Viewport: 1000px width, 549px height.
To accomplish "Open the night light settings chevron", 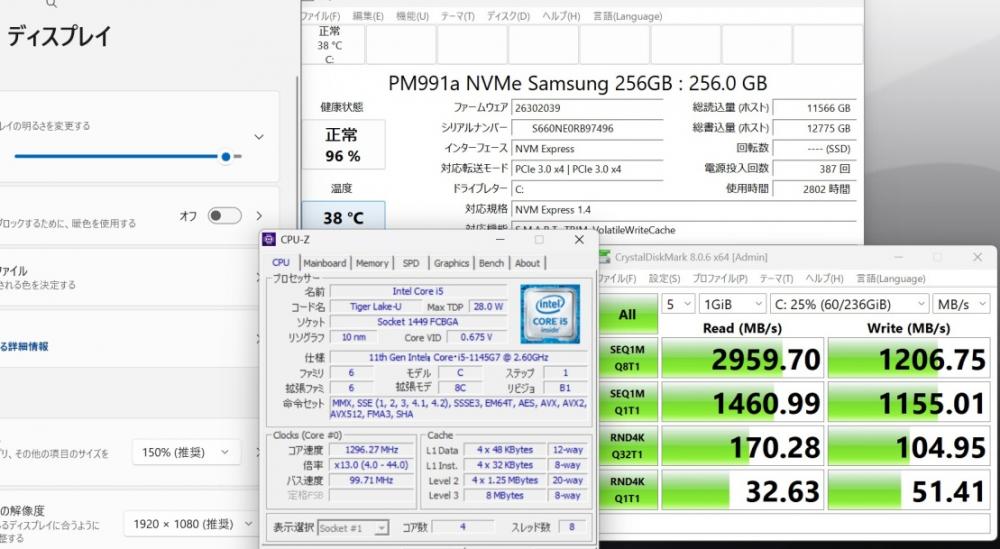I will click(259, 216).
